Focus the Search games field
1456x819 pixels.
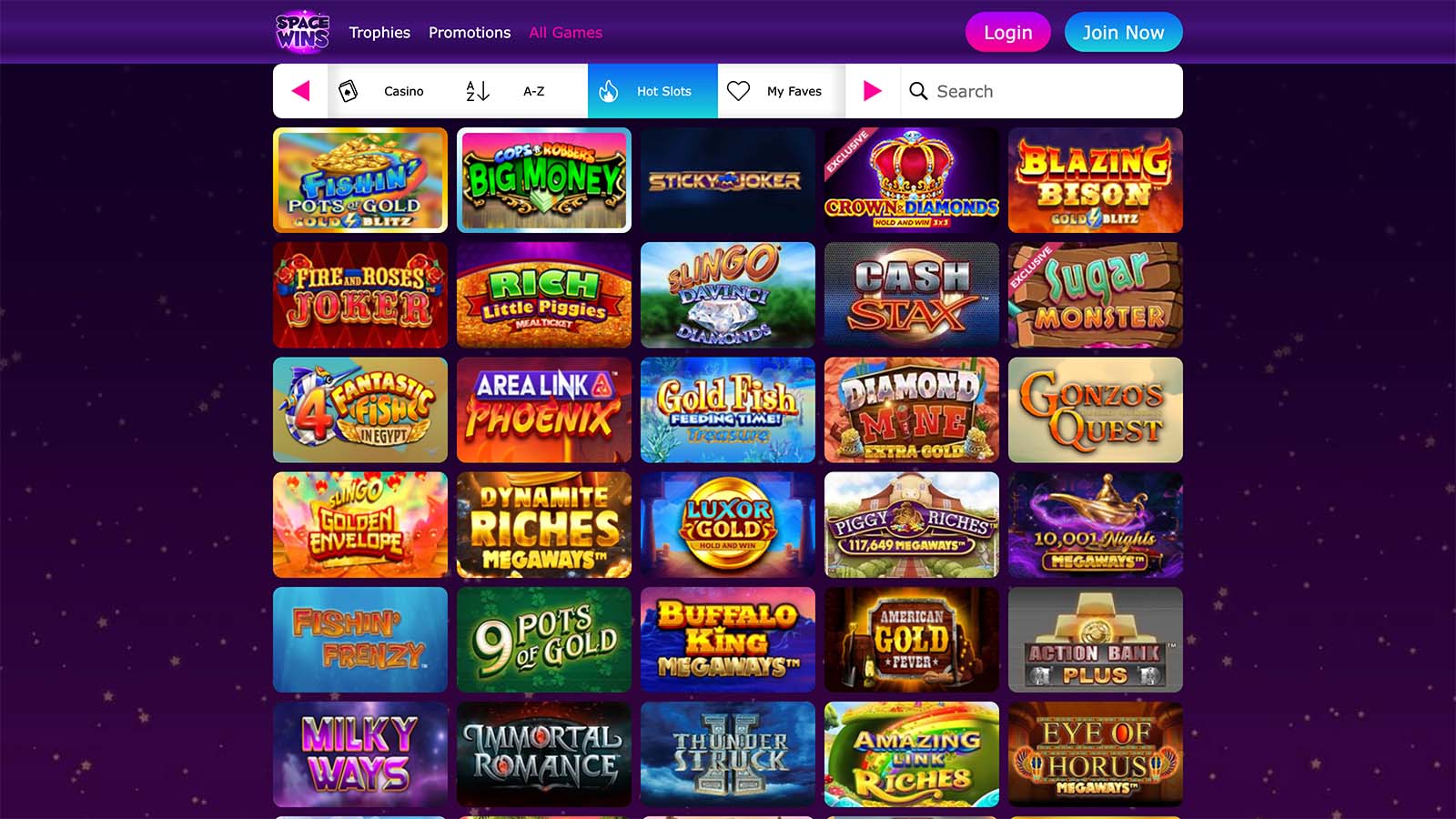[x=1042, y=91]
